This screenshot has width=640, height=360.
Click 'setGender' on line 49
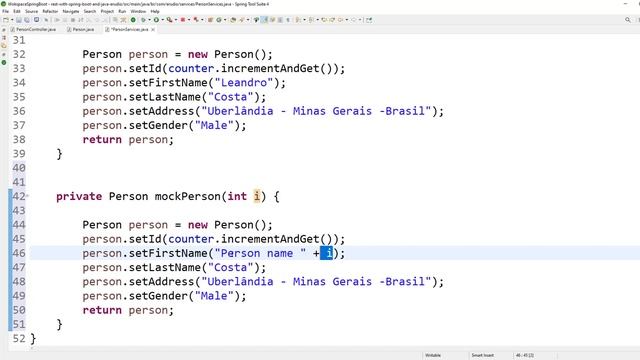(x=158, y=296)
